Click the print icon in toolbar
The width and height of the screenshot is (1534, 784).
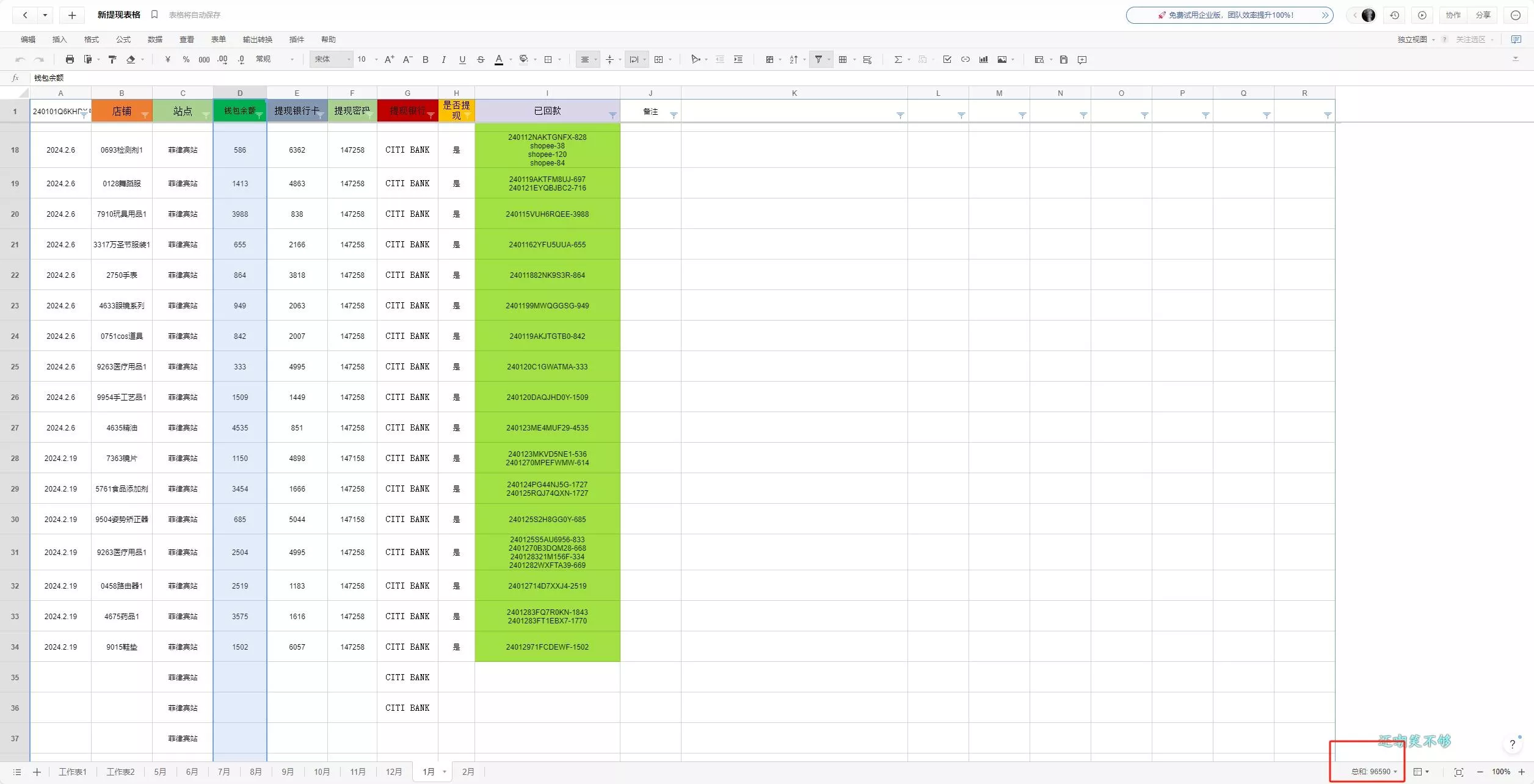[70, 59]
